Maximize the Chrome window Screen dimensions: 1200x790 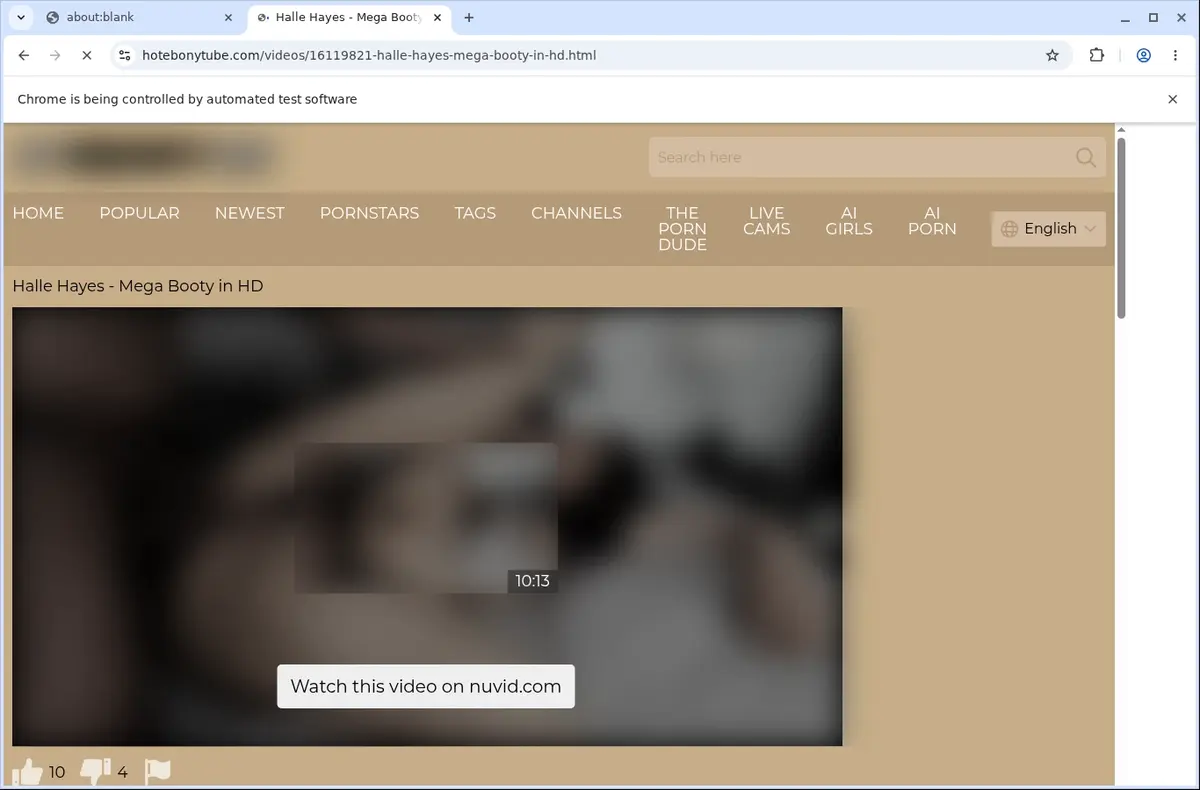pyautogui.click(x=1153, y=17)
